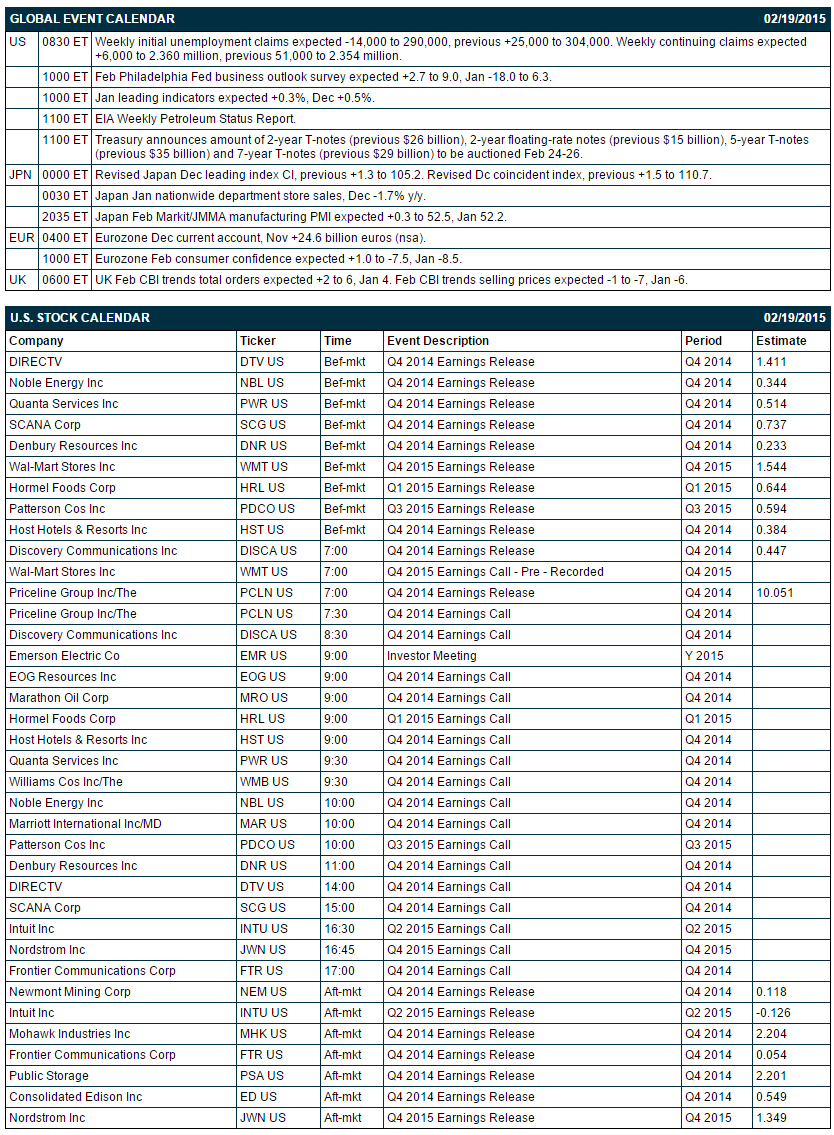Click Mohawk Industries Inc company name

tap(70, 1034)
